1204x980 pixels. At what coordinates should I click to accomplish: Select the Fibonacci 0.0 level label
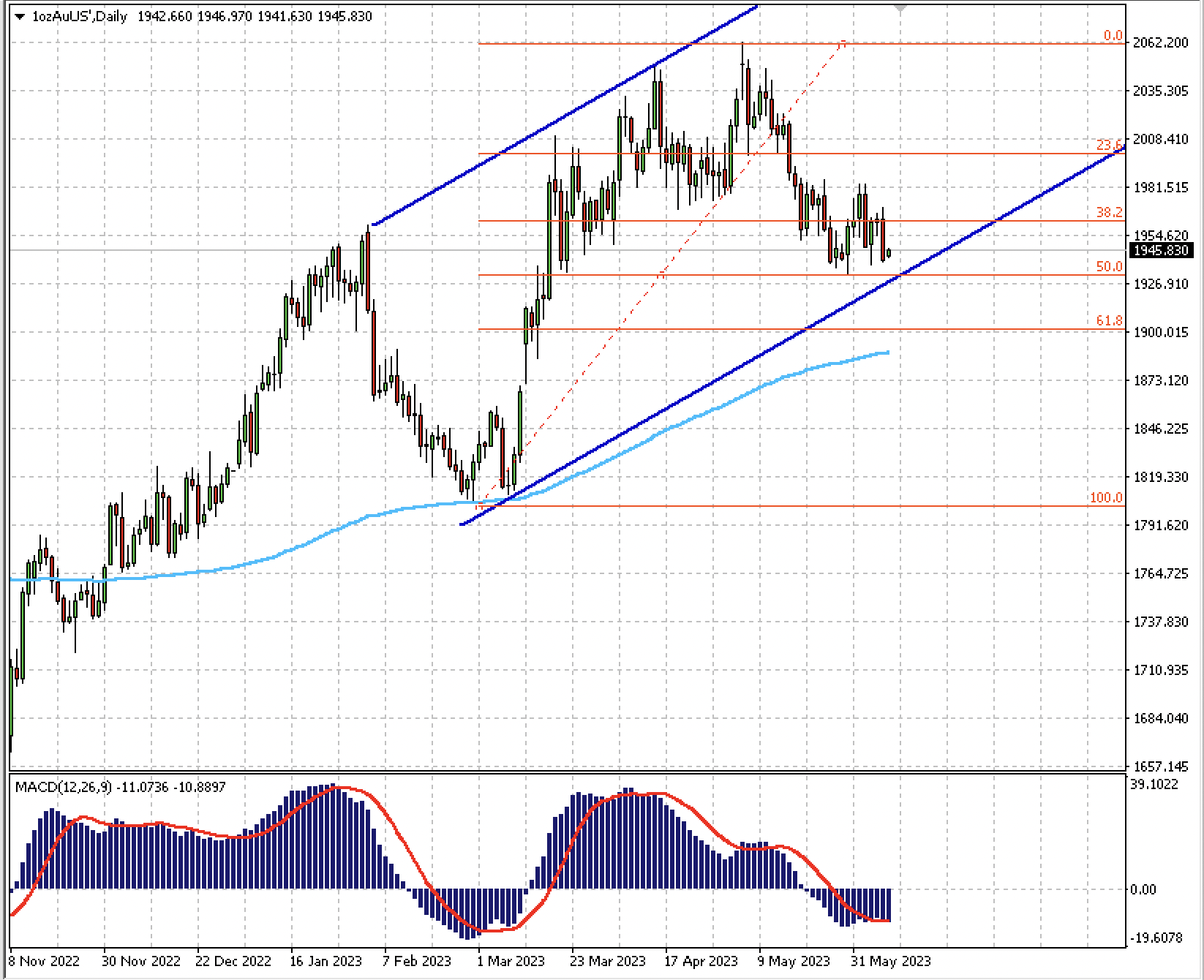pyautogui.click(x=1113, y=35)
